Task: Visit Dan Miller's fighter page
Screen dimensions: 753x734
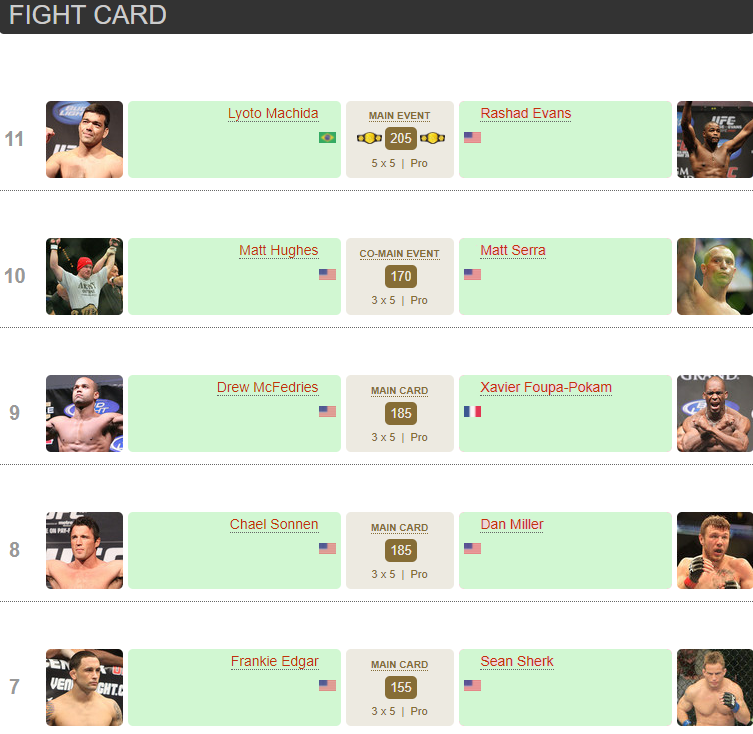Action: coord(512,524)
